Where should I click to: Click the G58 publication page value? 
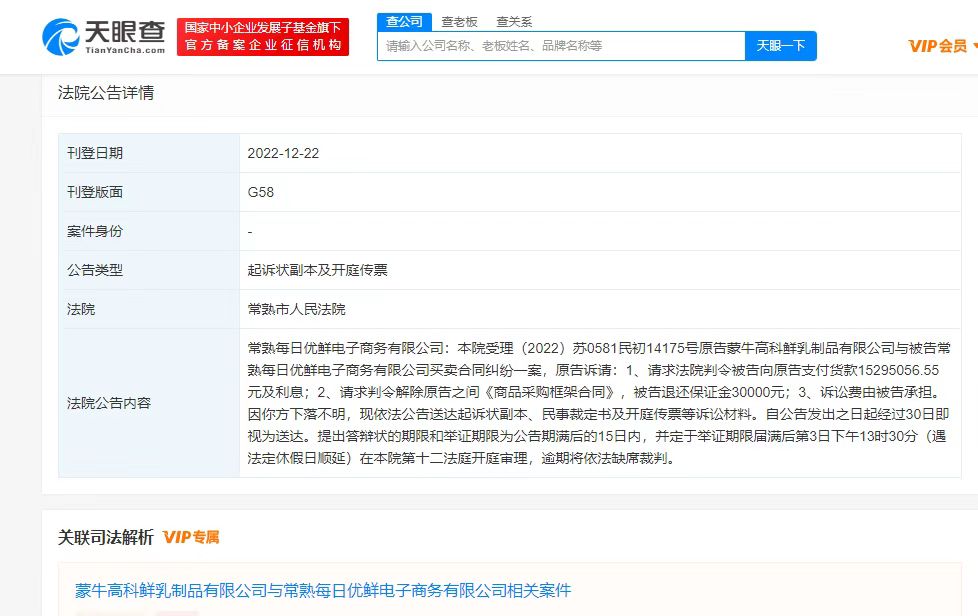tap(260, 192)
